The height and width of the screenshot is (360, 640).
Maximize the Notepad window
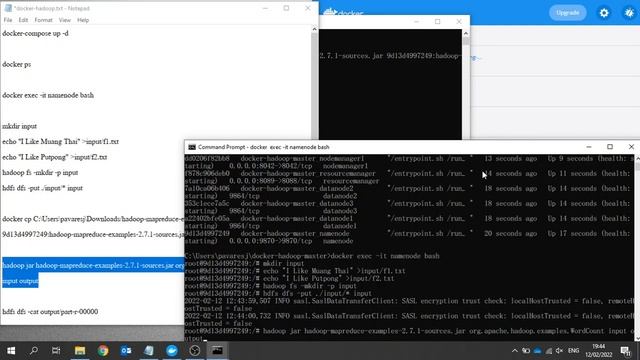[x=287, y=8]
